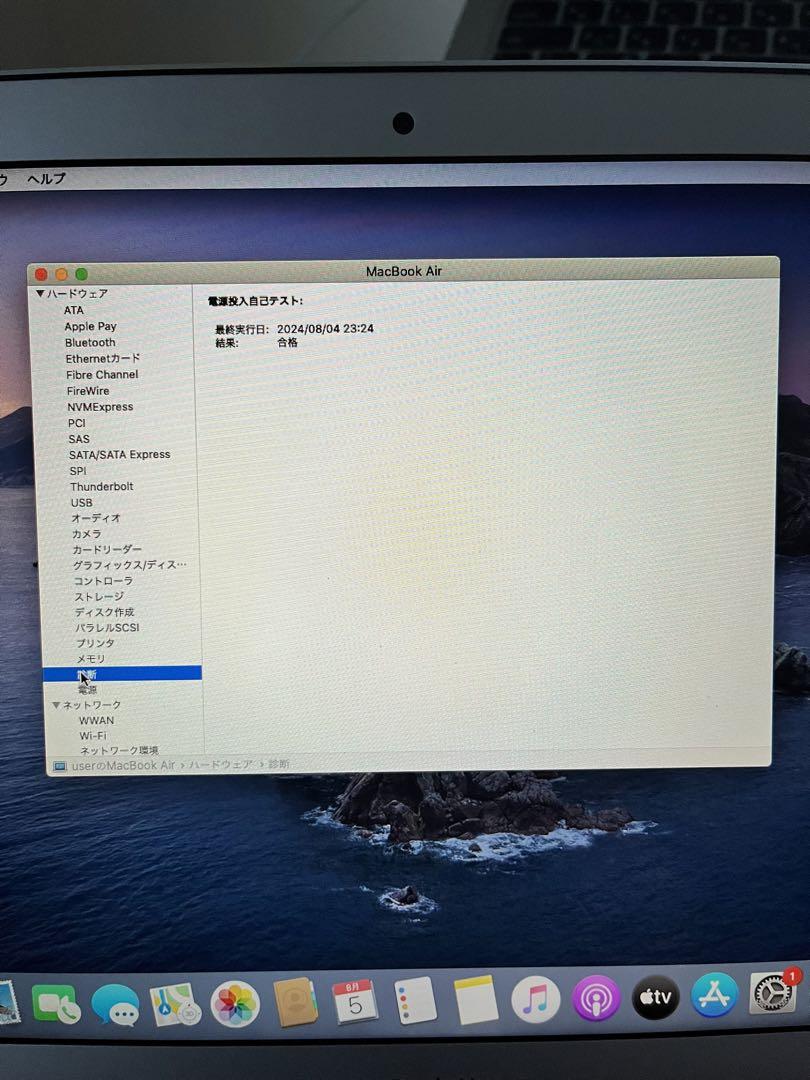Viewport: 810px width, 1080px height.
Task: Select パラレルSCSI in the sidebar
Action: (107, 627)
